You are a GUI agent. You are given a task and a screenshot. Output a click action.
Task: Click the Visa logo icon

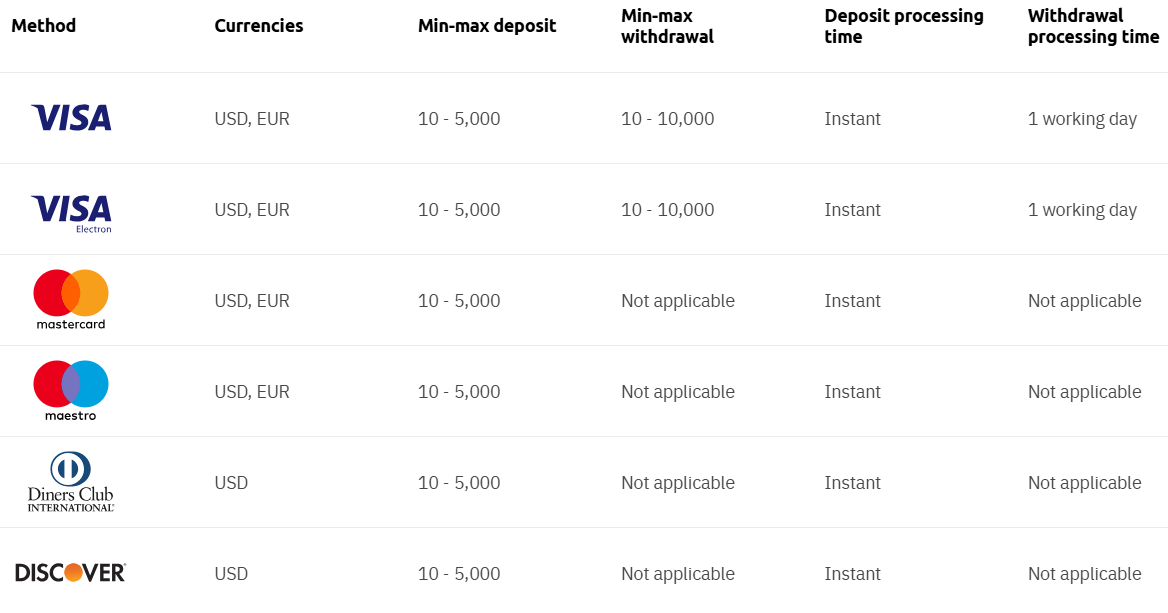pyautogui.click(x=71, y=118)
